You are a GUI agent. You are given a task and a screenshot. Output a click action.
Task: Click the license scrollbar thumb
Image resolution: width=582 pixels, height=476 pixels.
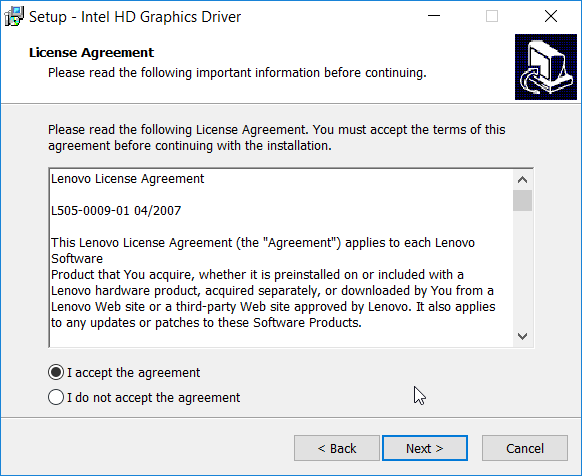tap(522, 200)
